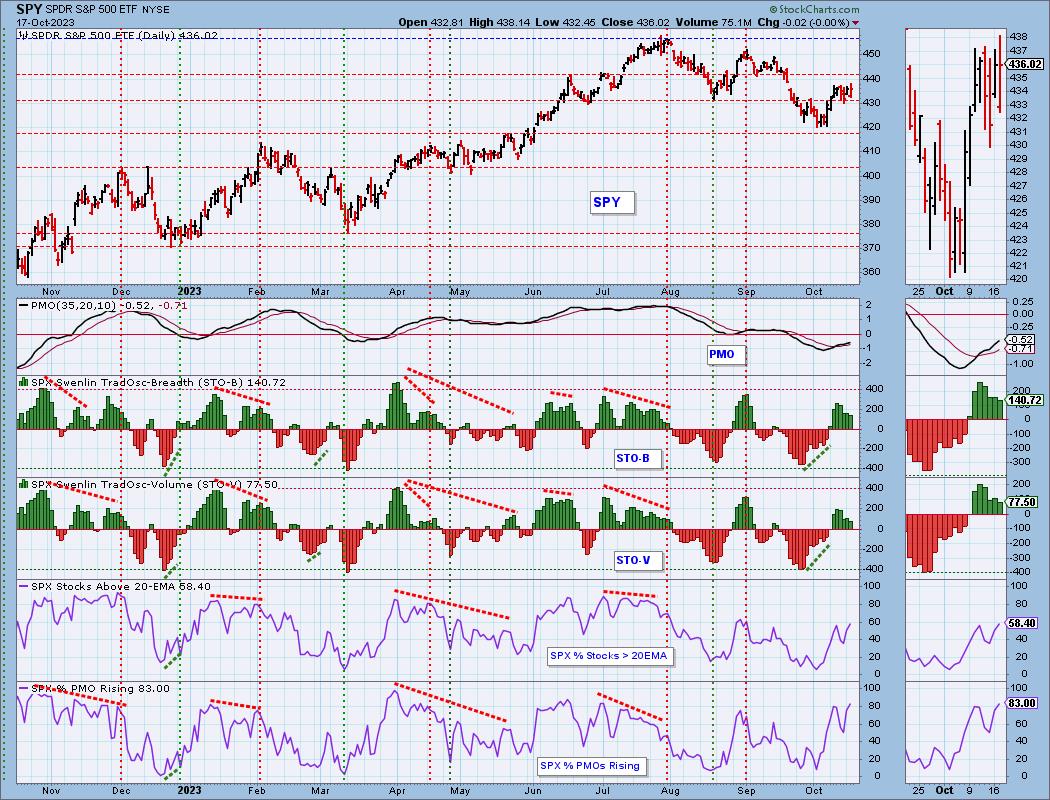Click the Swenlin TradOsc-Volume legend text

[x=154, y=484]
